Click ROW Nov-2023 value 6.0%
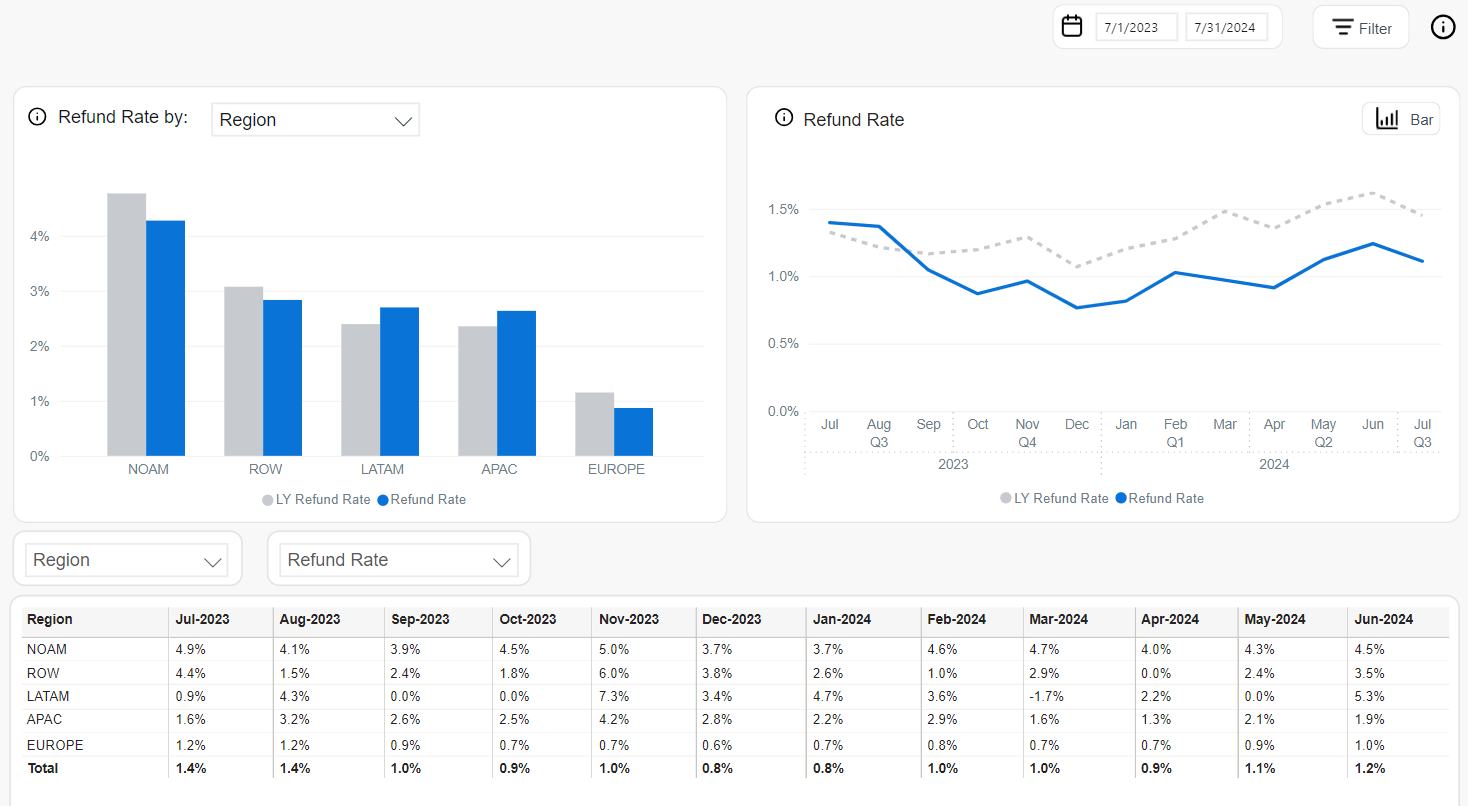The width and height of the screenshot is (1468, 806). (x=614, y=673)
